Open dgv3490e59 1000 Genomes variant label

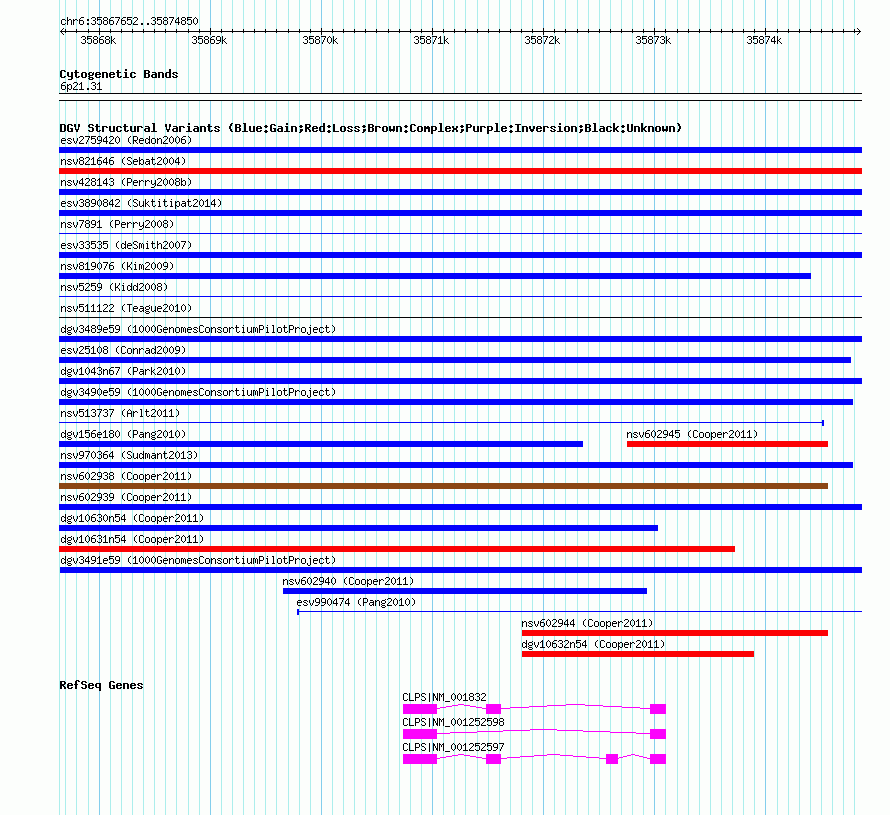click(x=198, y=392)
